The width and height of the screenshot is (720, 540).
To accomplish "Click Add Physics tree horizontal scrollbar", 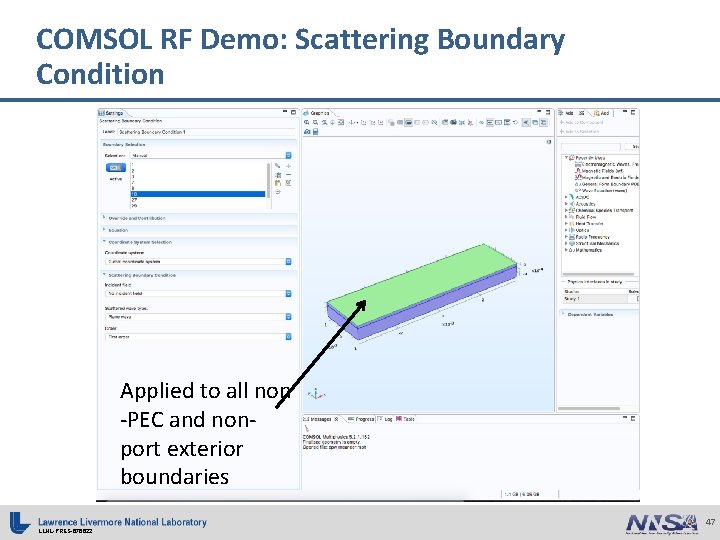I will click(x=598, y=274).
